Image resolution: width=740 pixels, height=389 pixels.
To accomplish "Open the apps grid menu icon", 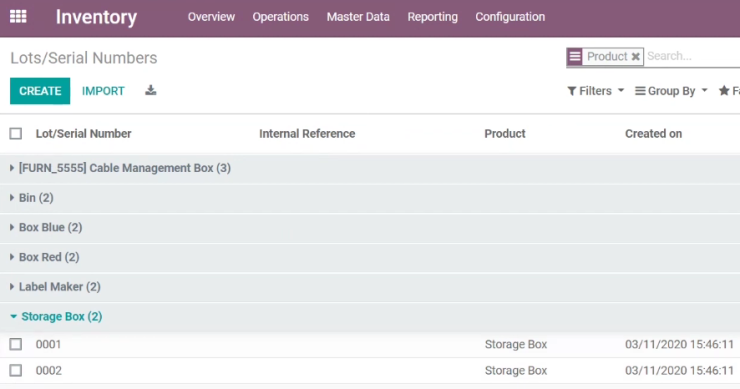I will click(x=18, y=17).
